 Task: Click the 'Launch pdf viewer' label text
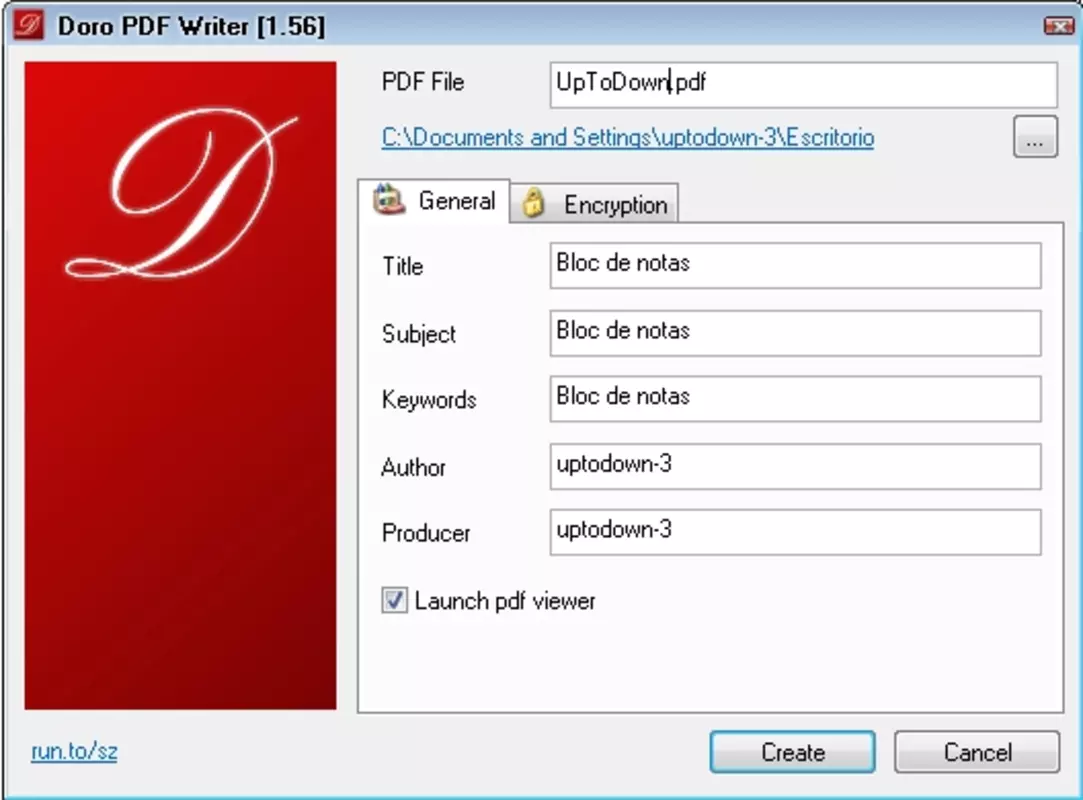click(505, 601)
